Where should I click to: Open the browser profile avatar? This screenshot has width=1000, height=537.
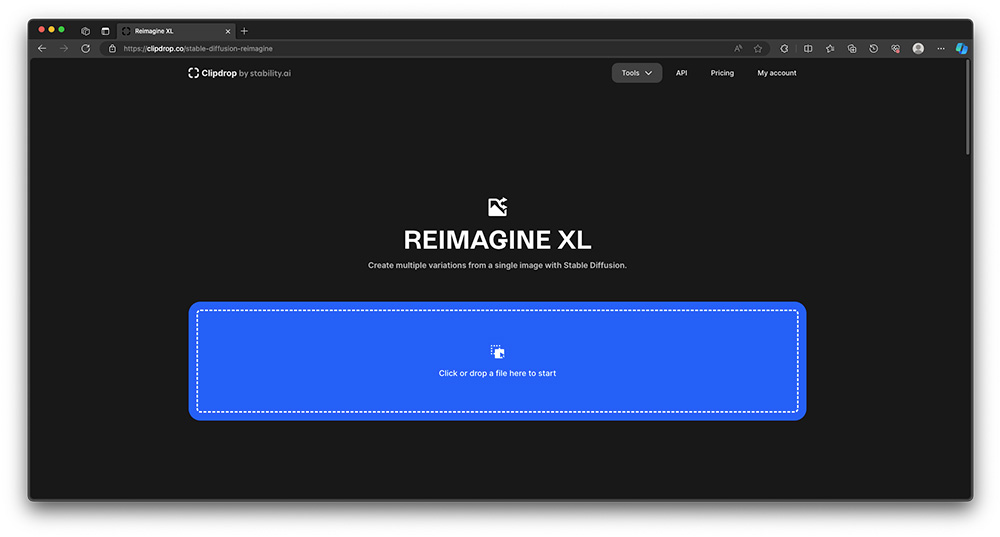[x=918, y=48]
